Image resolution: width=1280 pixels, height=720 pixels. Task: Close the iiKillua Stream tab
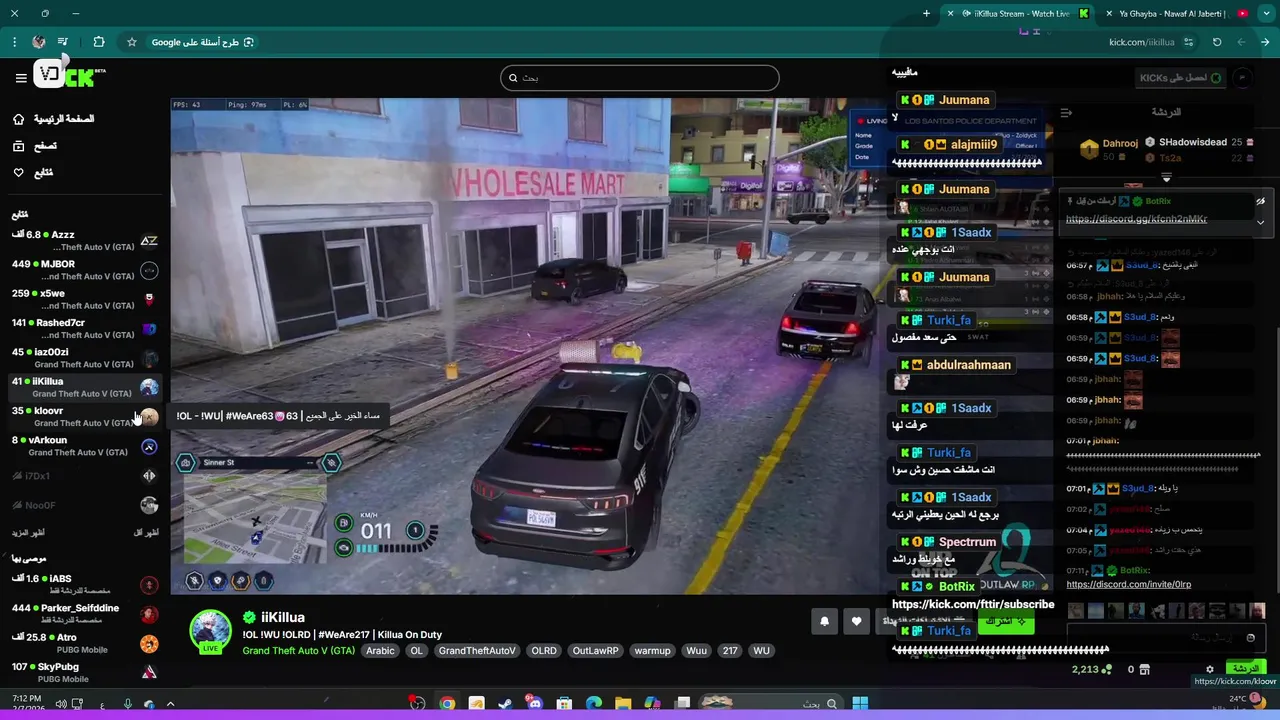pos(952,14)
